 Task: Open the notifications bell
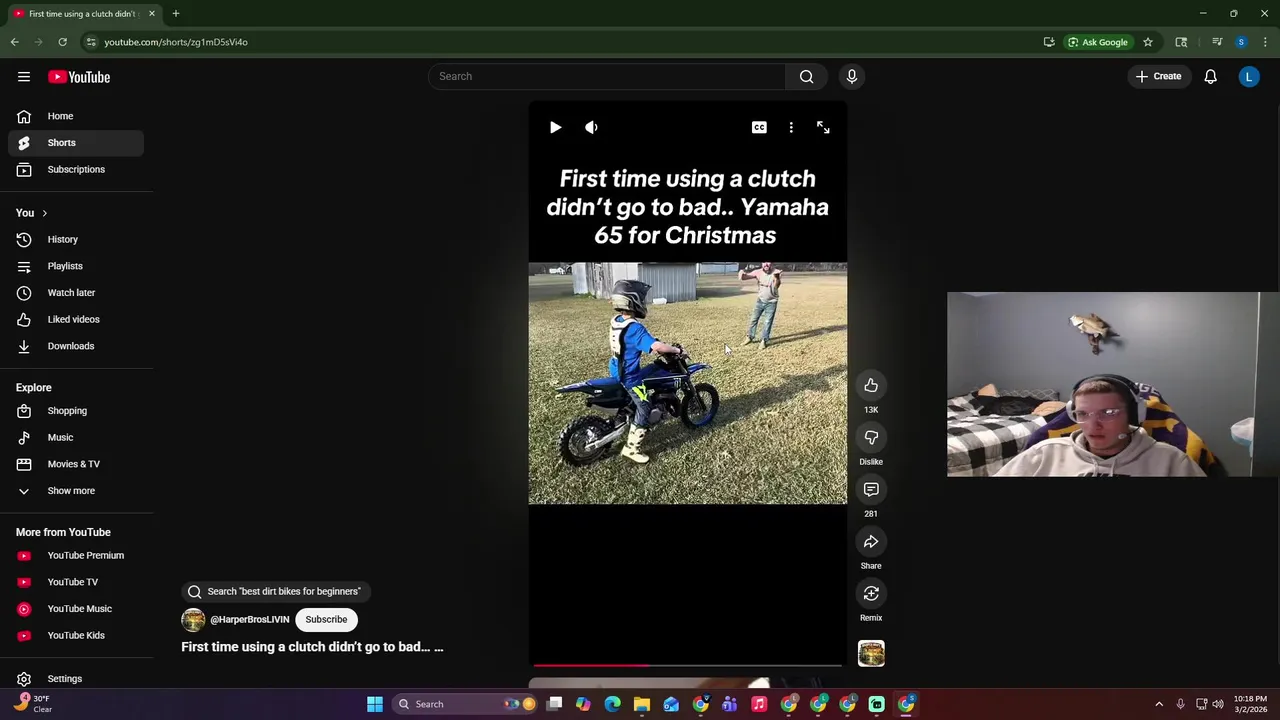(x=1210, y=76)
